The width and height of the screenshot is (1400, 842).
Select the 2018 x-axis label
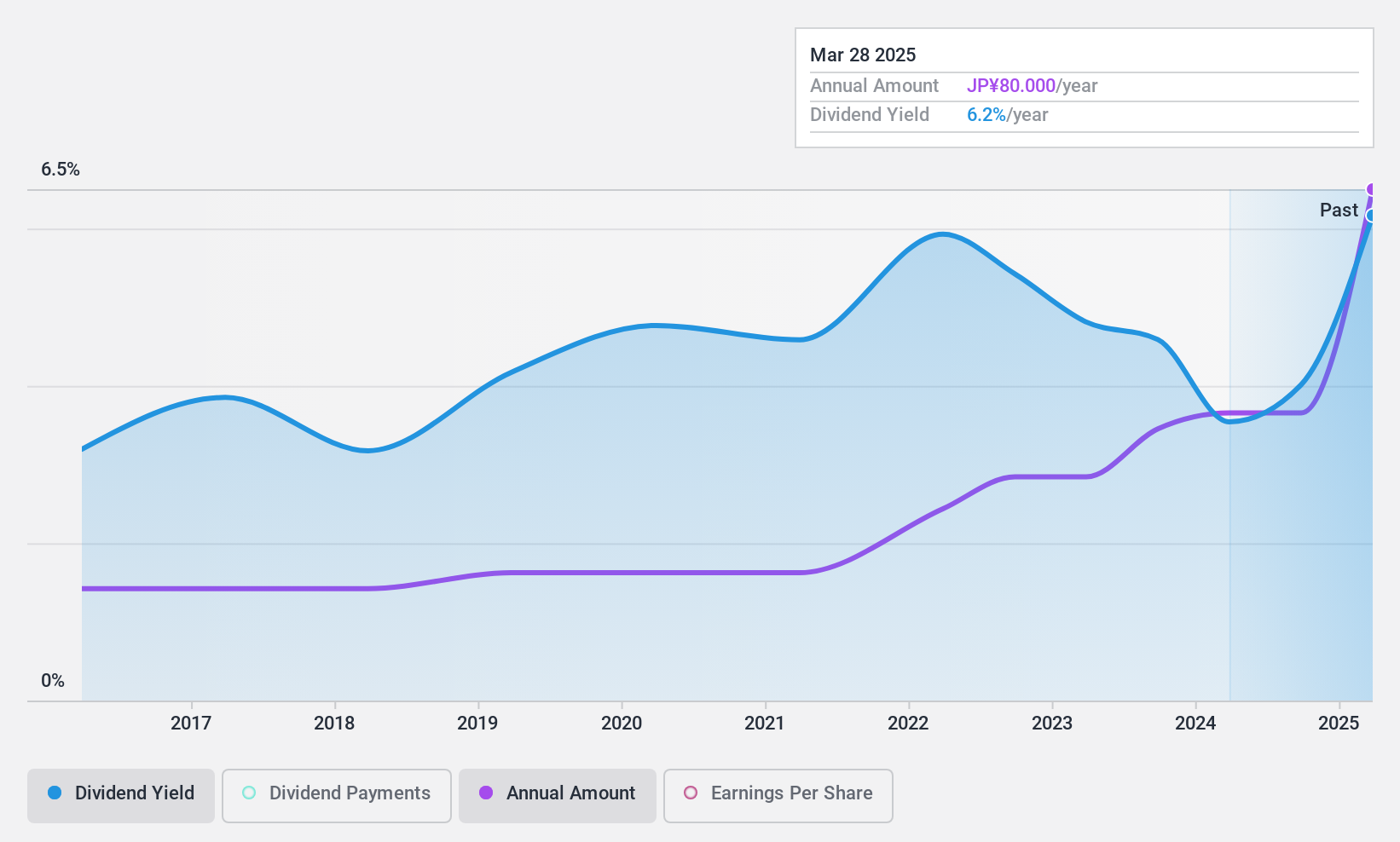(x=334, y=724)
